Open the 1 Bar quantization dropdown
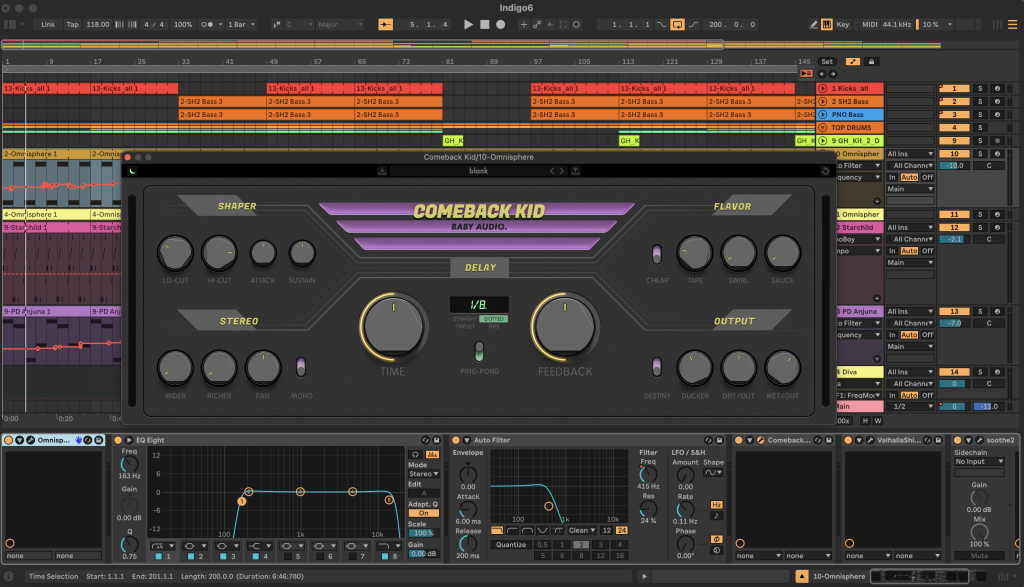The image size is (1024, 587). (239, 24)
